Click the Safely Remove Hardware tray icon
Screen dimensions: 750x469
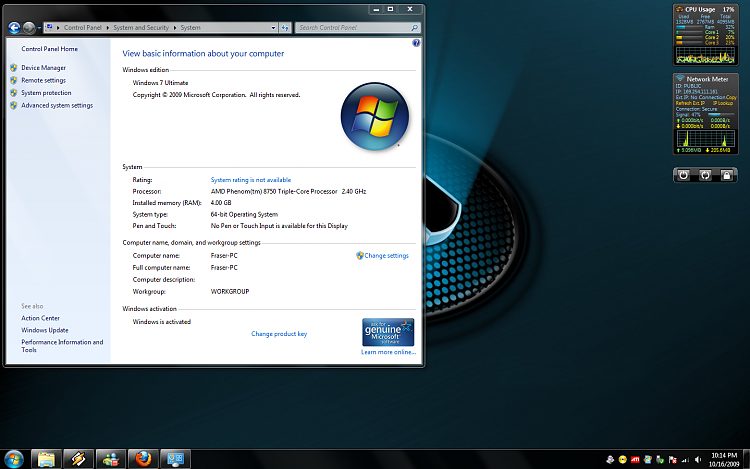click(x=660, y=460)
